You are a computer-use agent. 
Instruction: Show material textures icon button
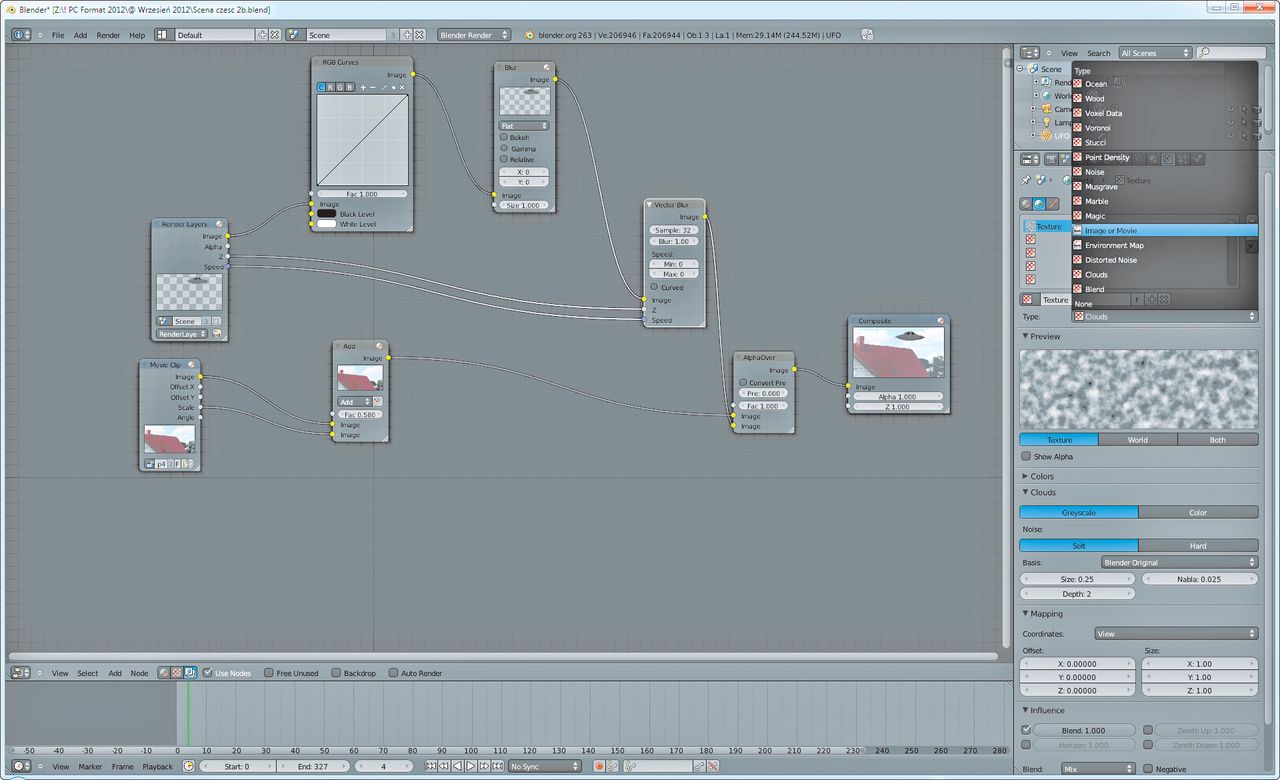tap(1026, 204)
